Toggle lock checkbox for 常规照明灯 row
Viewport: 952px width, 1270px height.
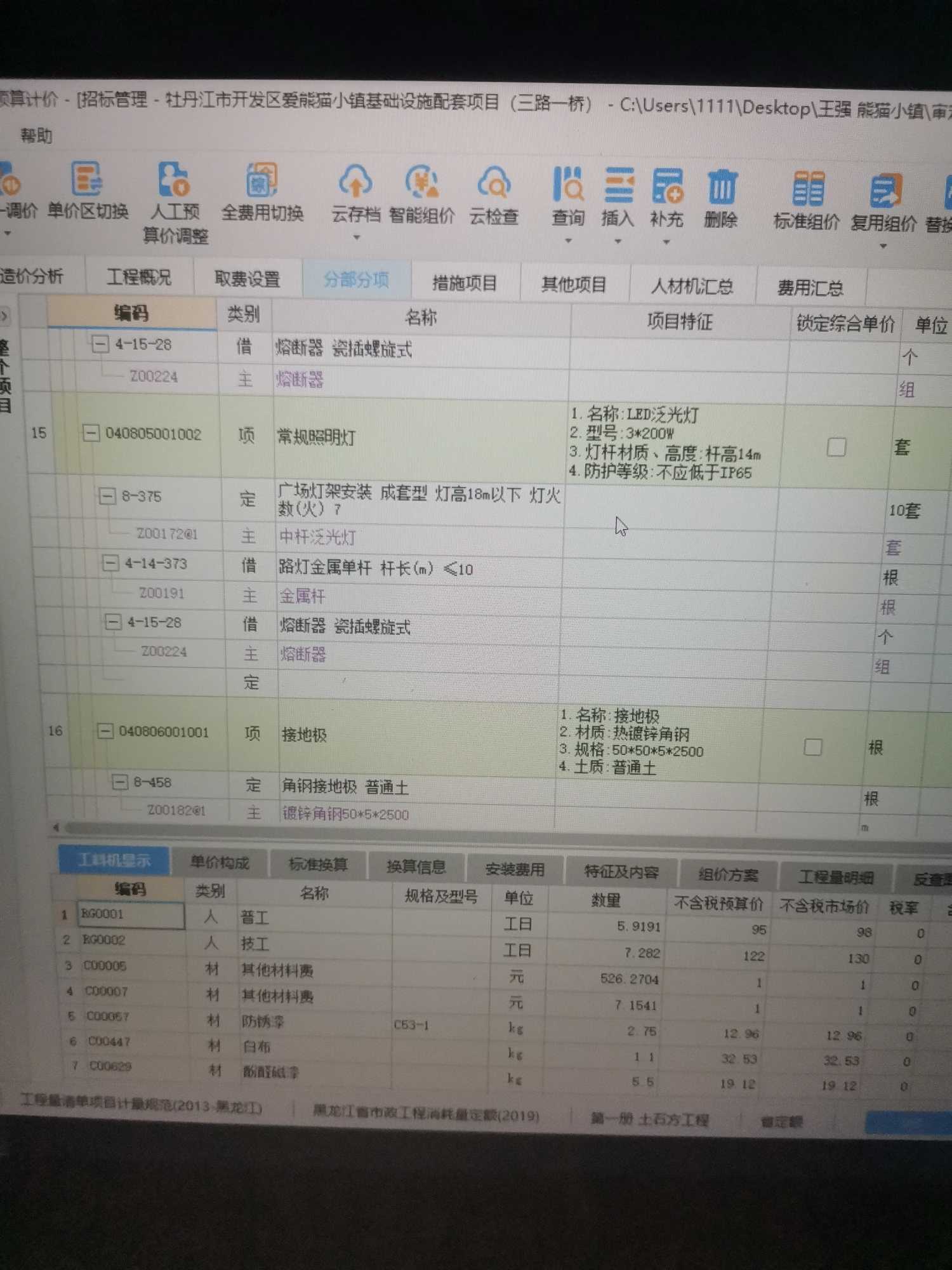pyautogui.click(x=836, y=447)
